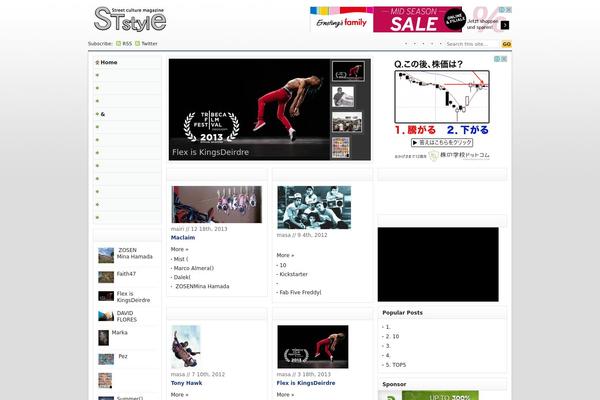
Task: Open the Tony Hawk title link
Action: [186, 383]
